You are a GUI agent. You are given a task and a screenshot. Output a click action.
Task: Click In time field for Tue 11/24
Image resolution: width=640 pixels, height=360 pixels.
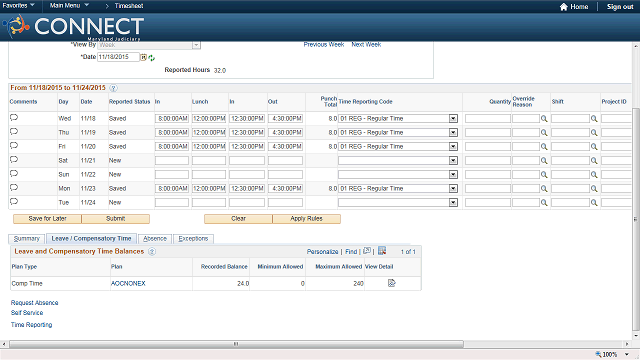172,202
